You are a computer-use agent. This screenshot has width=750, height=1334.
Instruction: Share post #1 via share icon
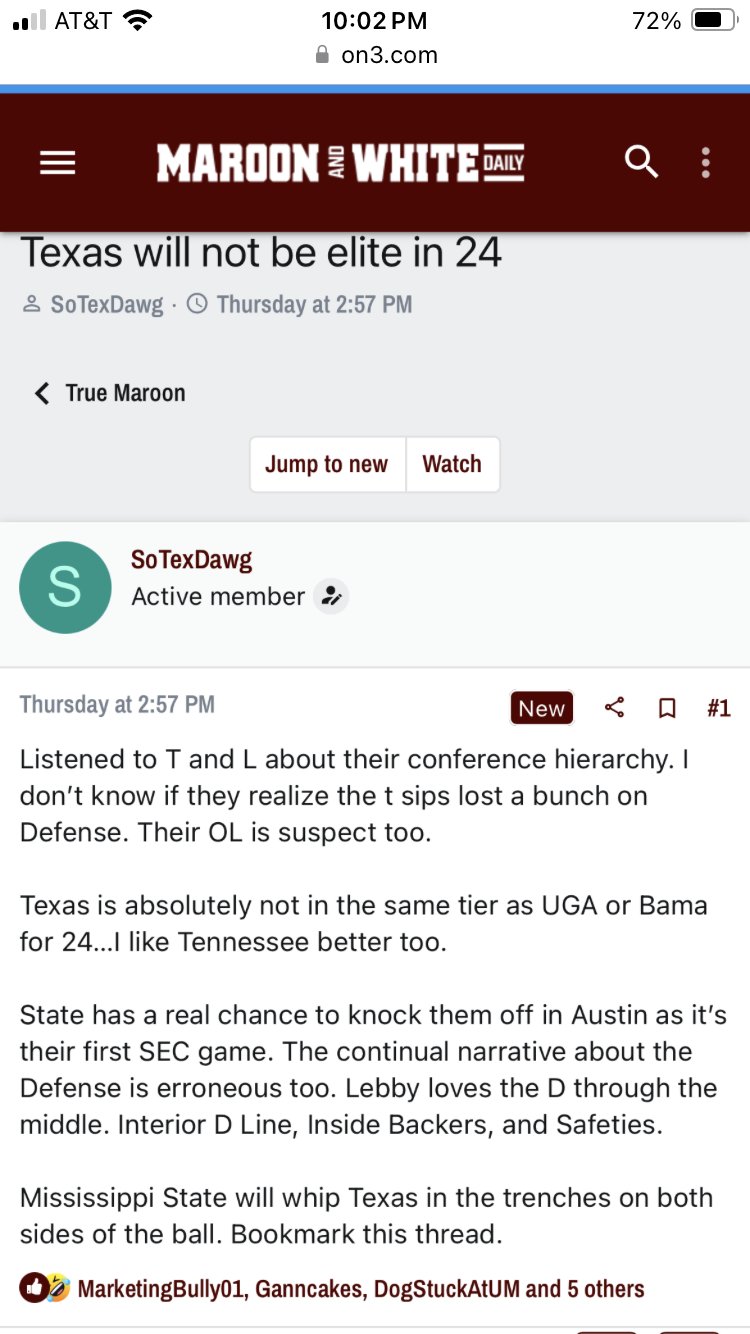click(x=615, y=708)
